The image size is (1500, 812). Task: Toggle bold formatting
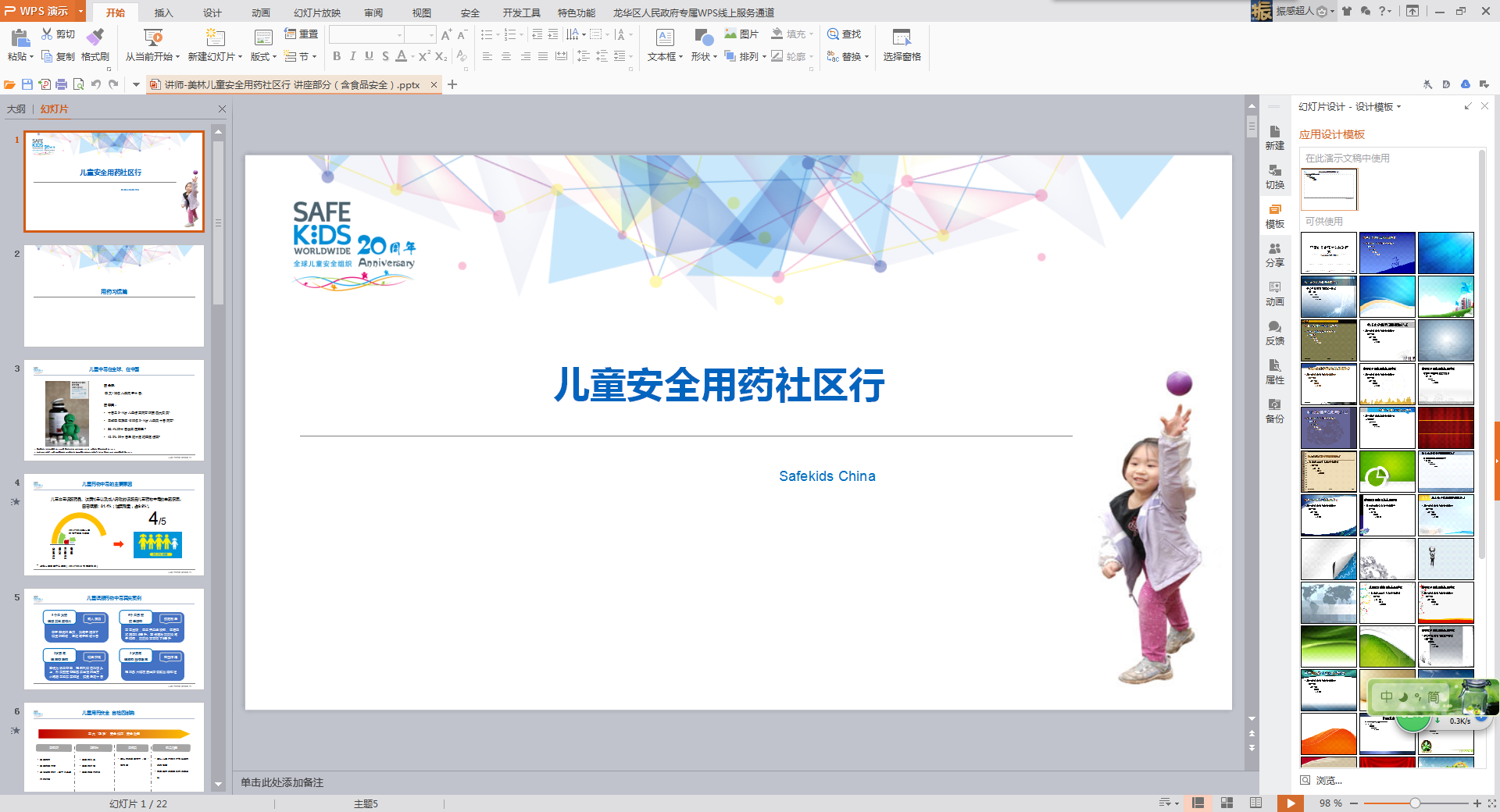(337, 56)
